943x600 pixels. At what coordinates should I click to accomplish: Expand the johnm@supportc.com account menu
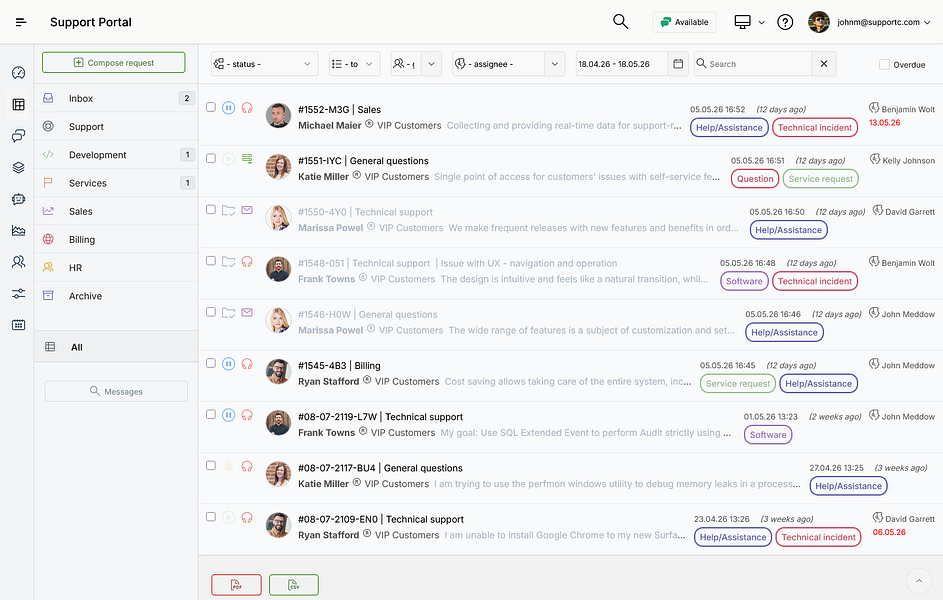(870, 22)
